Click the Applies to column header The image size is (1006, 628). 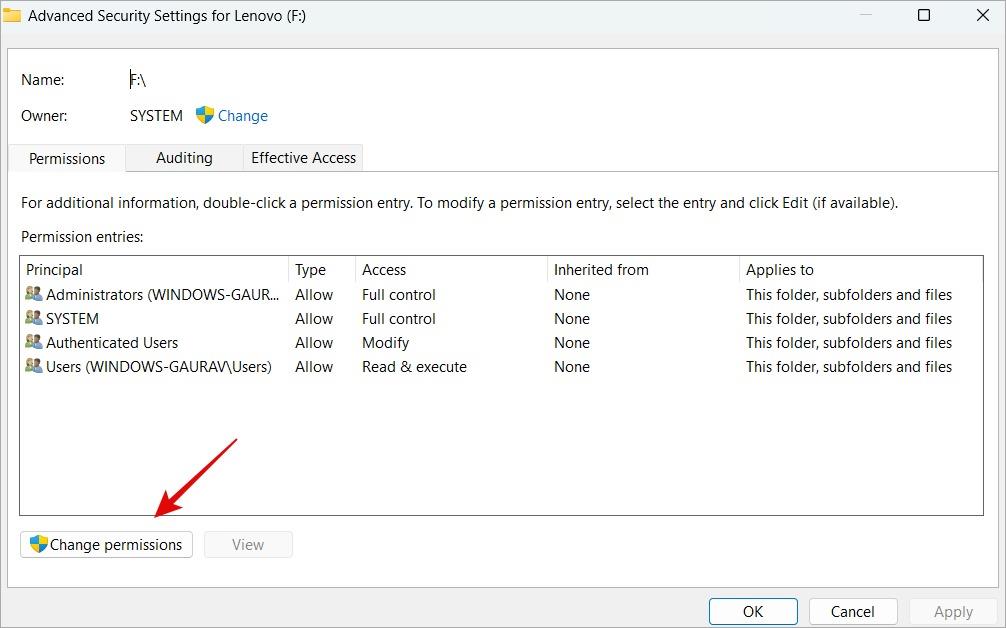pyautogui.click(x=860, y=269)
